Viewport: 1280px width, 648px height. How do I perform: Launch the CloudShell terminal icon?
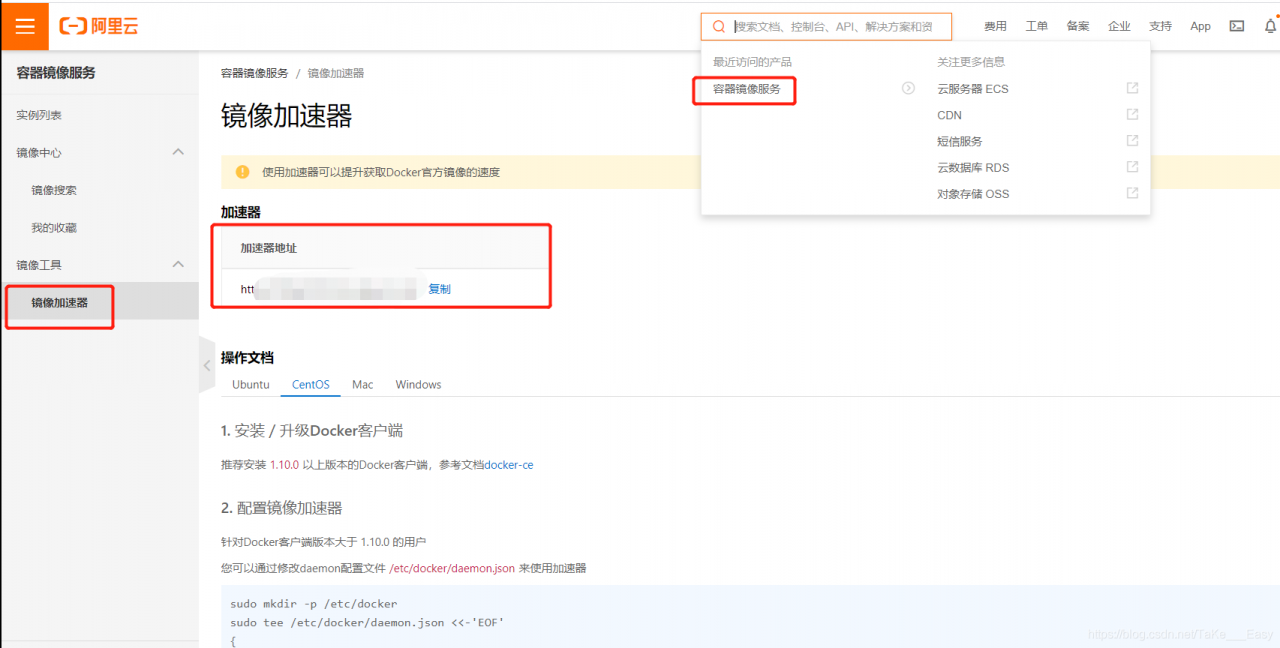(1237, 26)
